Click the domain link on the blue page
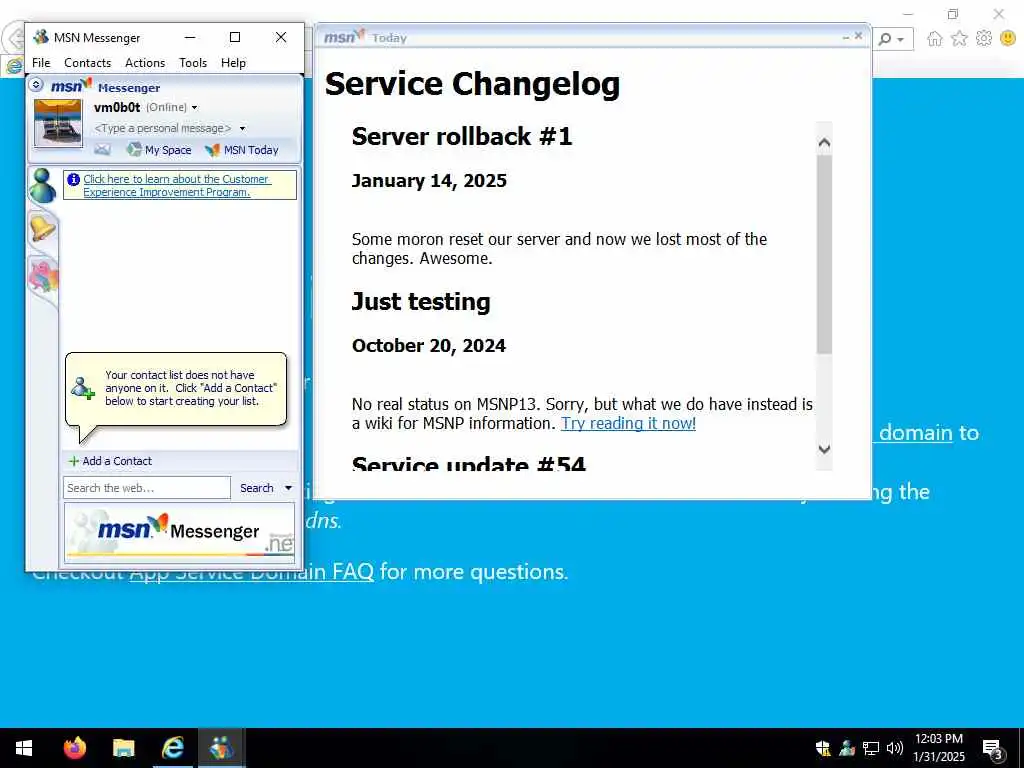Image resolution: width=1024 pixels, height=768 pixels. (916, 433)
